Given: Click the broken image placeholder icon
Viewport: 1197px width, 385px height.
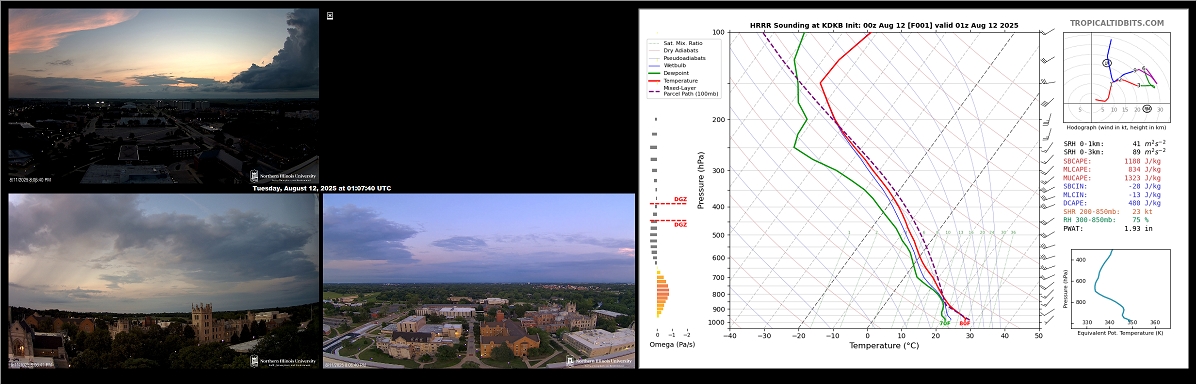Looking at the screenshot, I should (x=330, y=15).
